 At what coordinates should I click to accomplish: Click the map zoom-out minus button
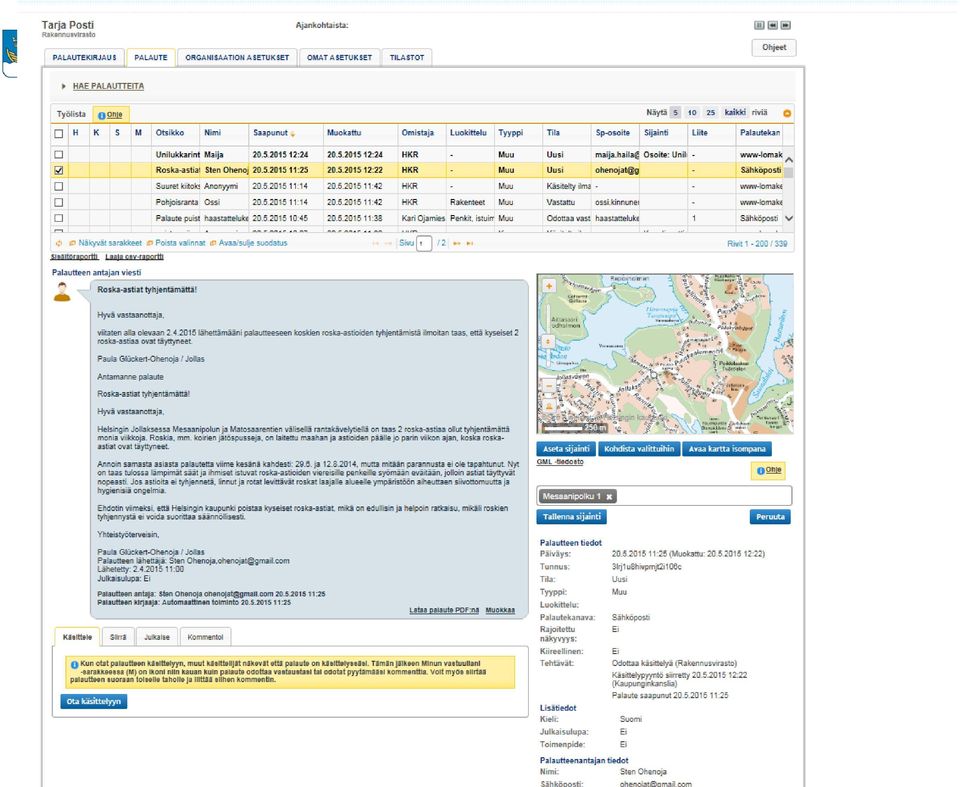(x=549, y=386)
